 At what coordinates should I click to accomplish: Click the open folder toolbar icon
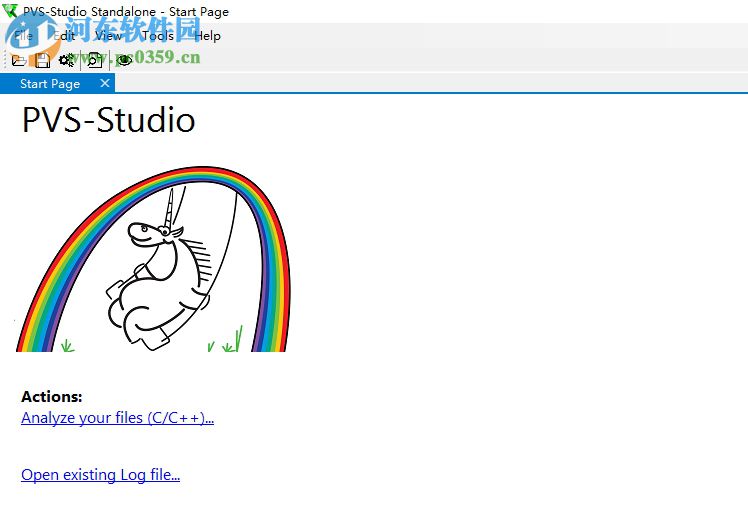pyautogui.click(x=19, y=60)
